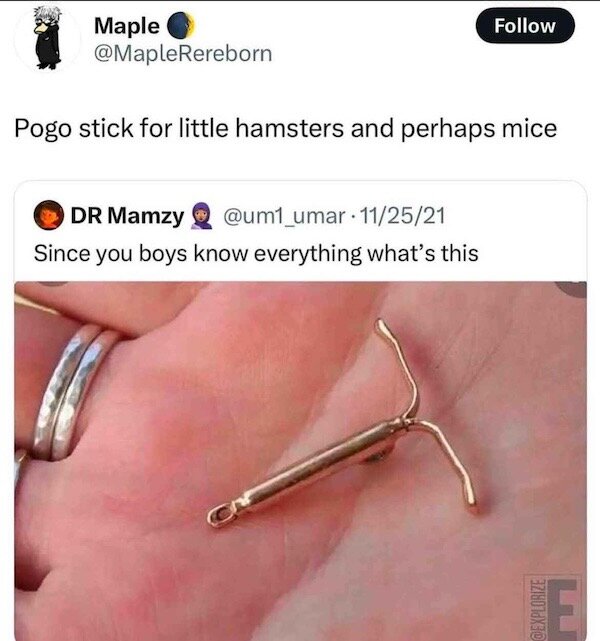600x641 pixels.
Task: Click the dark mark at photo's top-left corner
Action: (x=54, y=283)
